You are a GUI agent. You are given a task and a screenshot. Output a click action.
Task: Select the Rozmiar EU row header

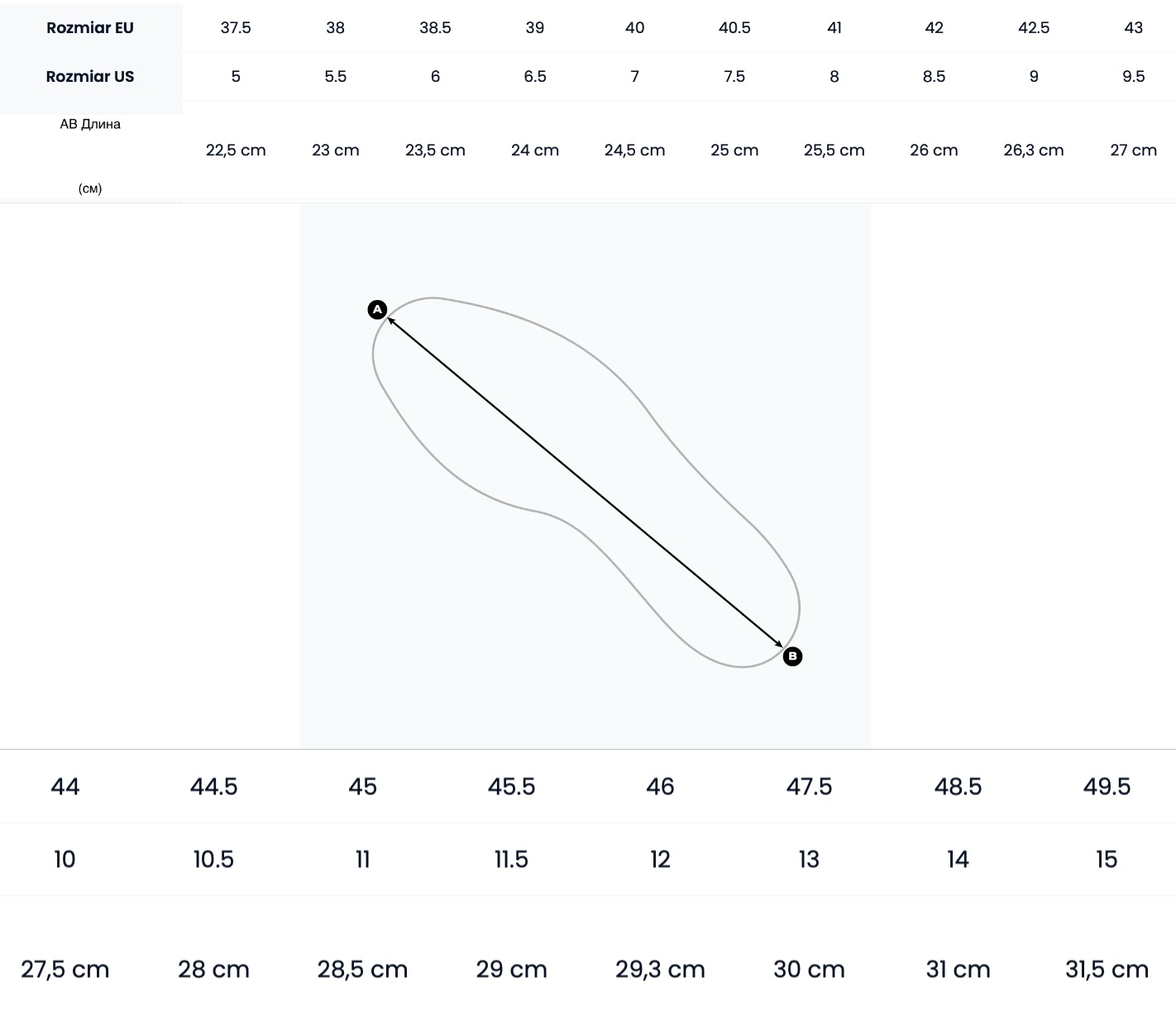(x=90, y=27)
